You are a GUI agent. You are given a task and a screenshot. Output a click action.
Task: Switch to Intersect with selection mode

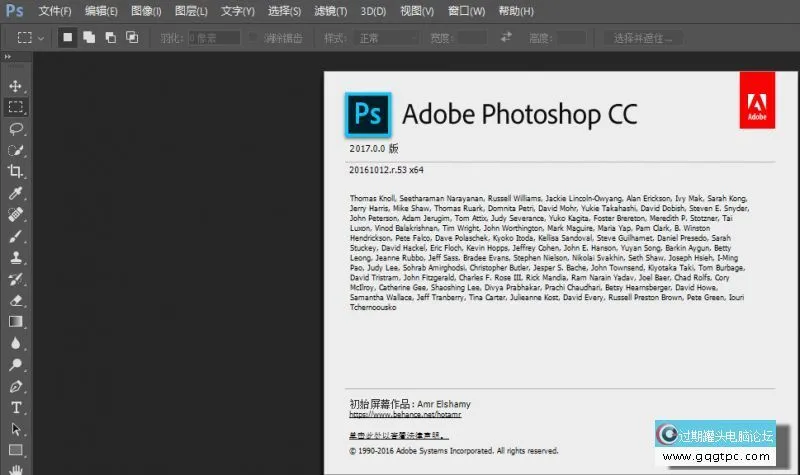(131, 38)
